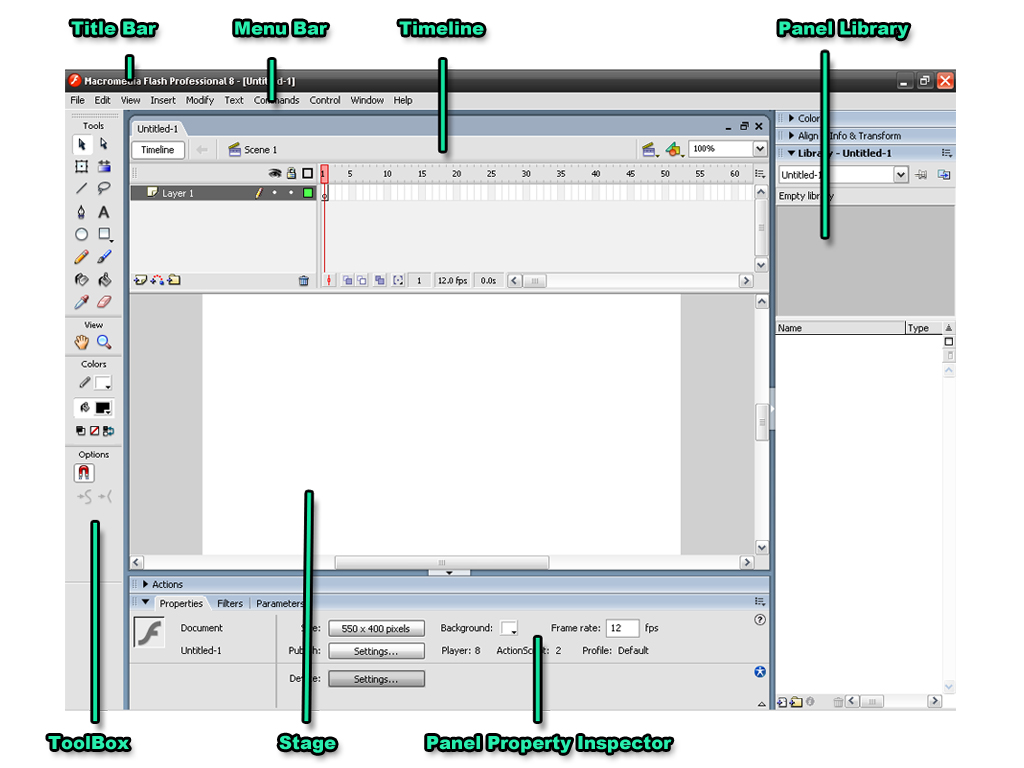Open the Fill color swatch
The image size is (1024, 768).
103,408
